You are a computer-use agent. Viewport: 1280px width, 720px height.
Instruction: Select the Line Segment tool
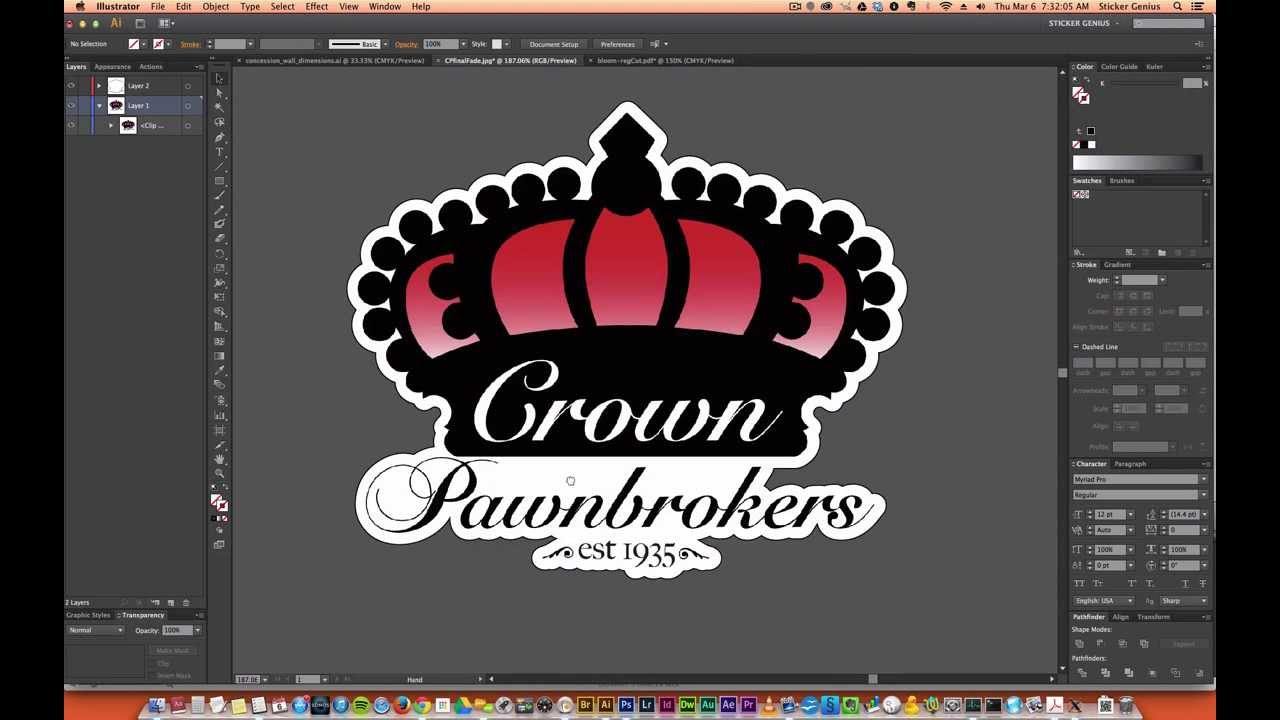[x=219, y=166]
